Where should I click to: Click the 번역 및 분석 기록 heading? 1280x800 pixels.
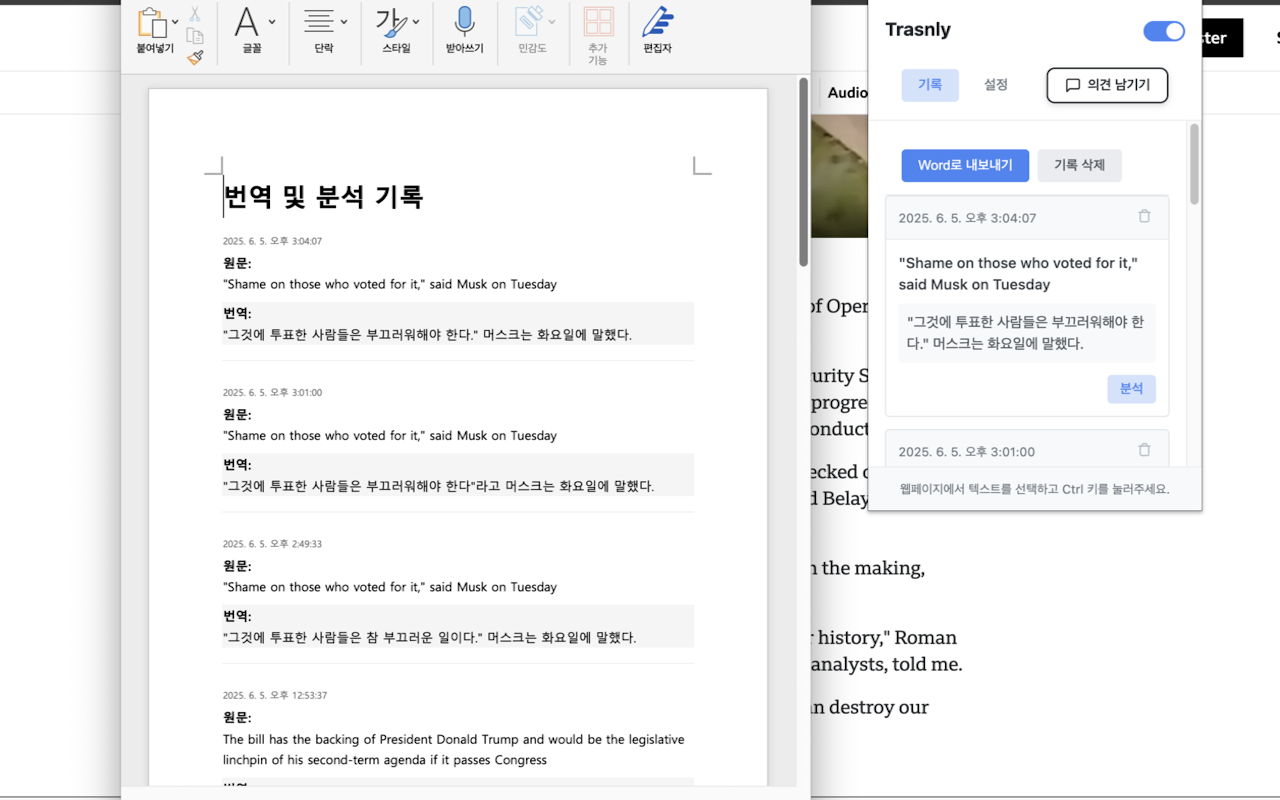pyautogui.click(x=323, y=196)
